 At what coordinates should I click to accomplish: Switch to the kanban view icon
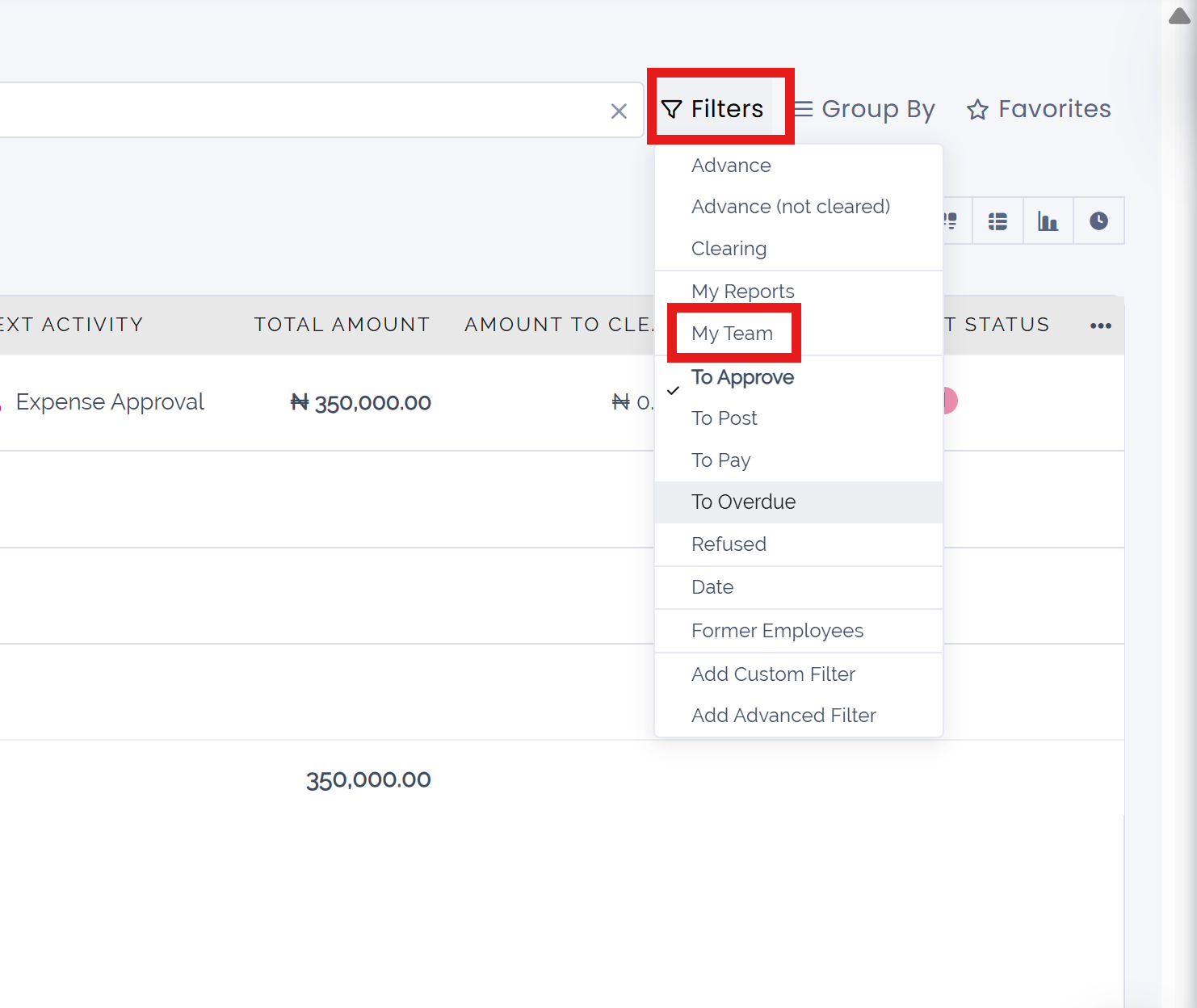(951, 221)
